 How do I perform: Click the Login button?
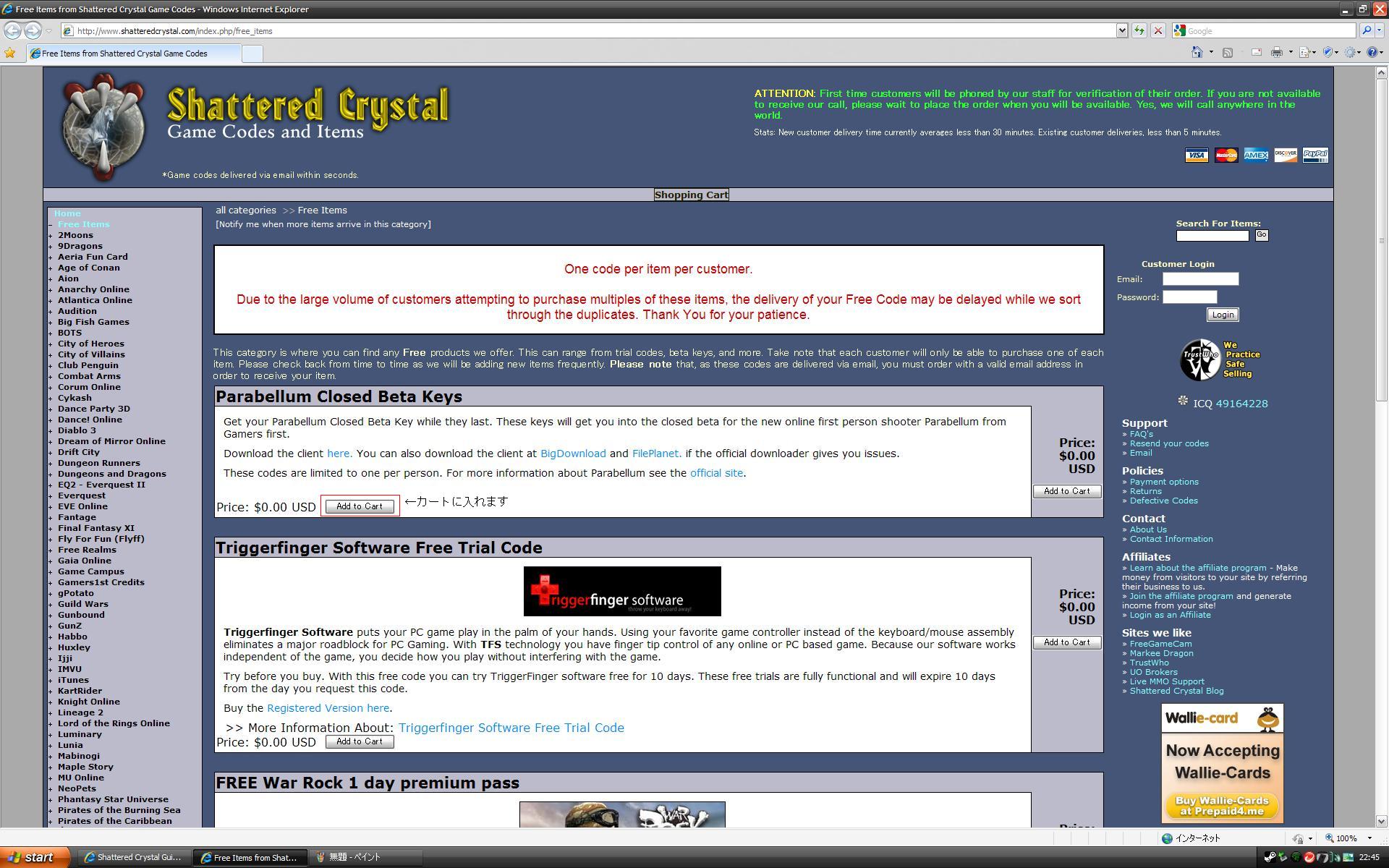1223,315
